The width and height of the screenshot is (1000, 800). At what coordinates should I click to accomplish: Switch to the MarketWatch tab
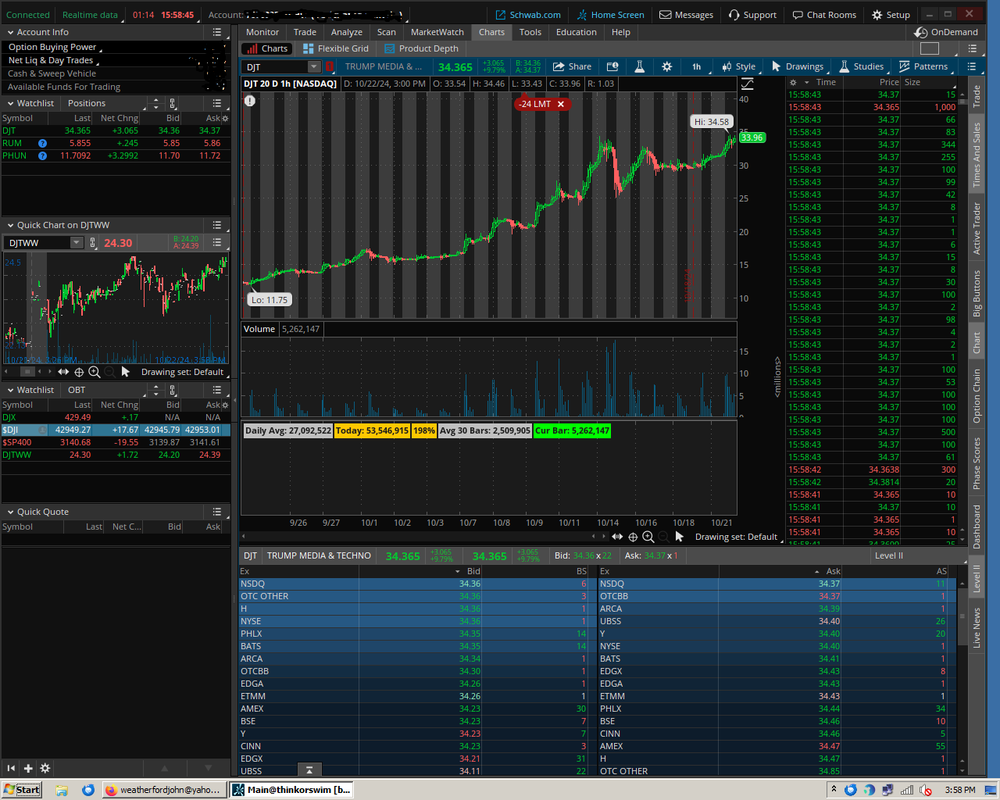[x=438, y=32]
